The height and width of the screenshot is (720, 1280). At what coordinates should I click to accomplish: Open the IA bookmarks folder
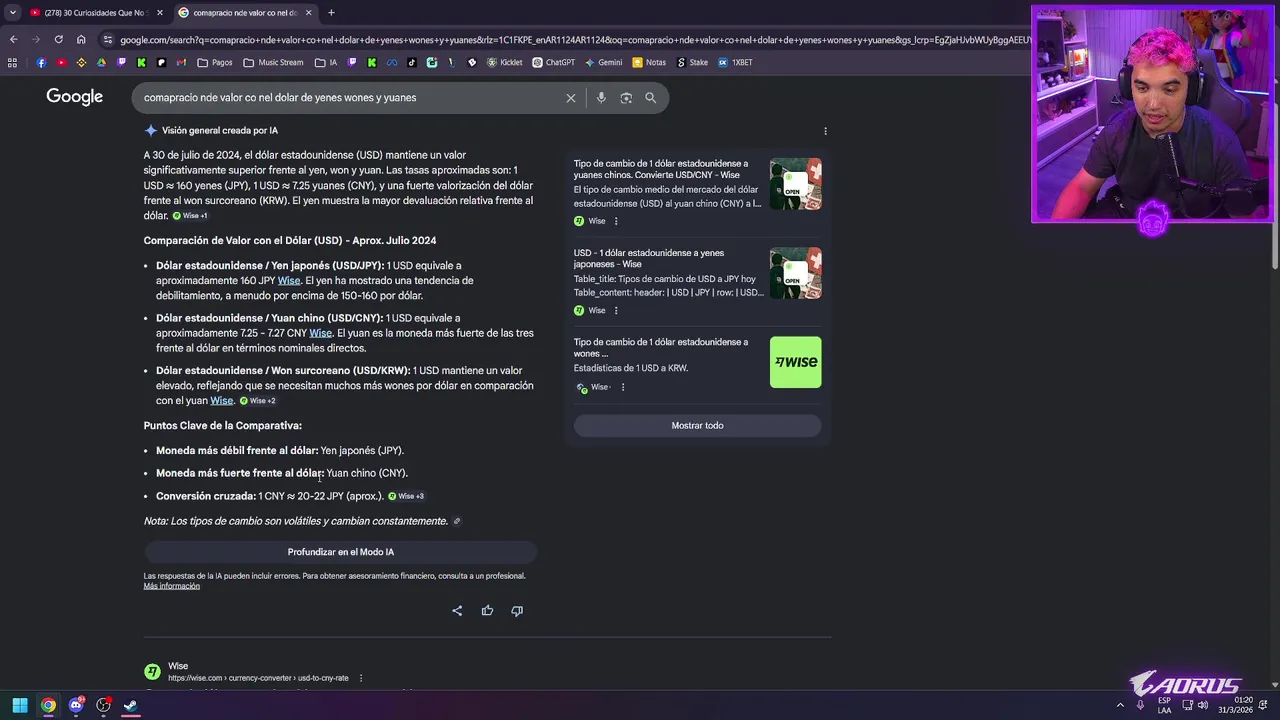click(x=326, y=62)
